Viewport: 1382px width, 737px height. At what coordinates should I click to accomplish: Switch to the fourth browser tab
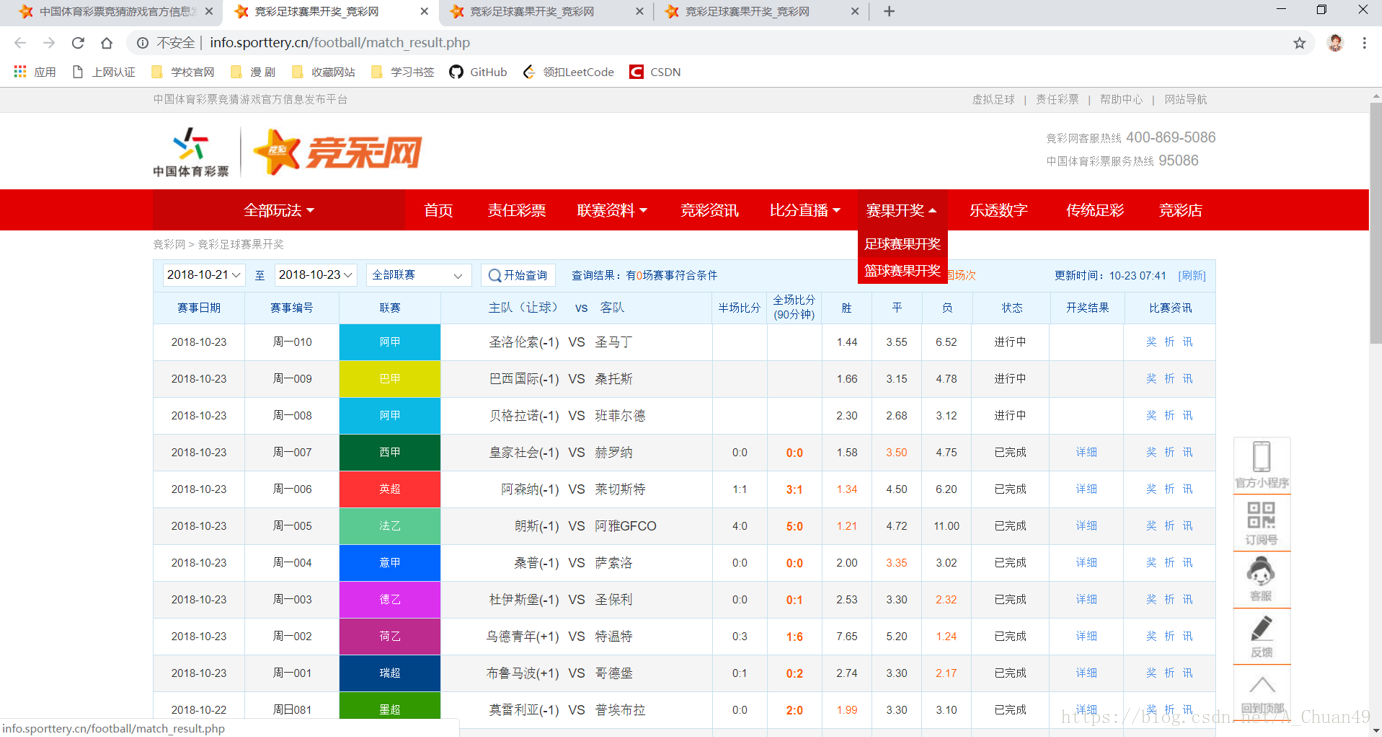coord(760,12)
